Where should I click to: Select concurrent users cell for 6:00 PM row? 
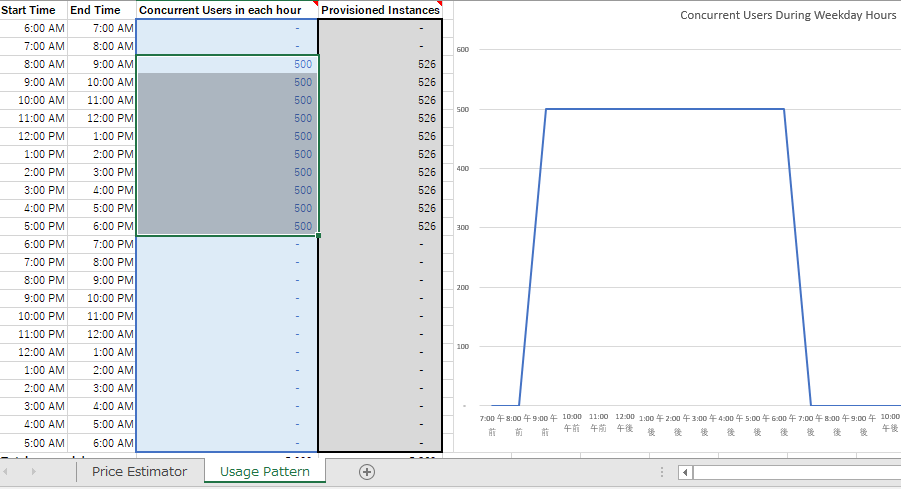tap(227, 244)
